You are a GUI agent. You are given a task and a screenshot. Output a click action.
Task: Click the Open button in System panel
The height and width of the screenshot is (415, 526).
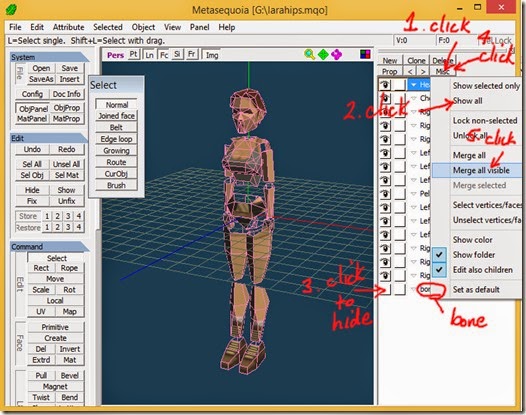coord(41,68)
